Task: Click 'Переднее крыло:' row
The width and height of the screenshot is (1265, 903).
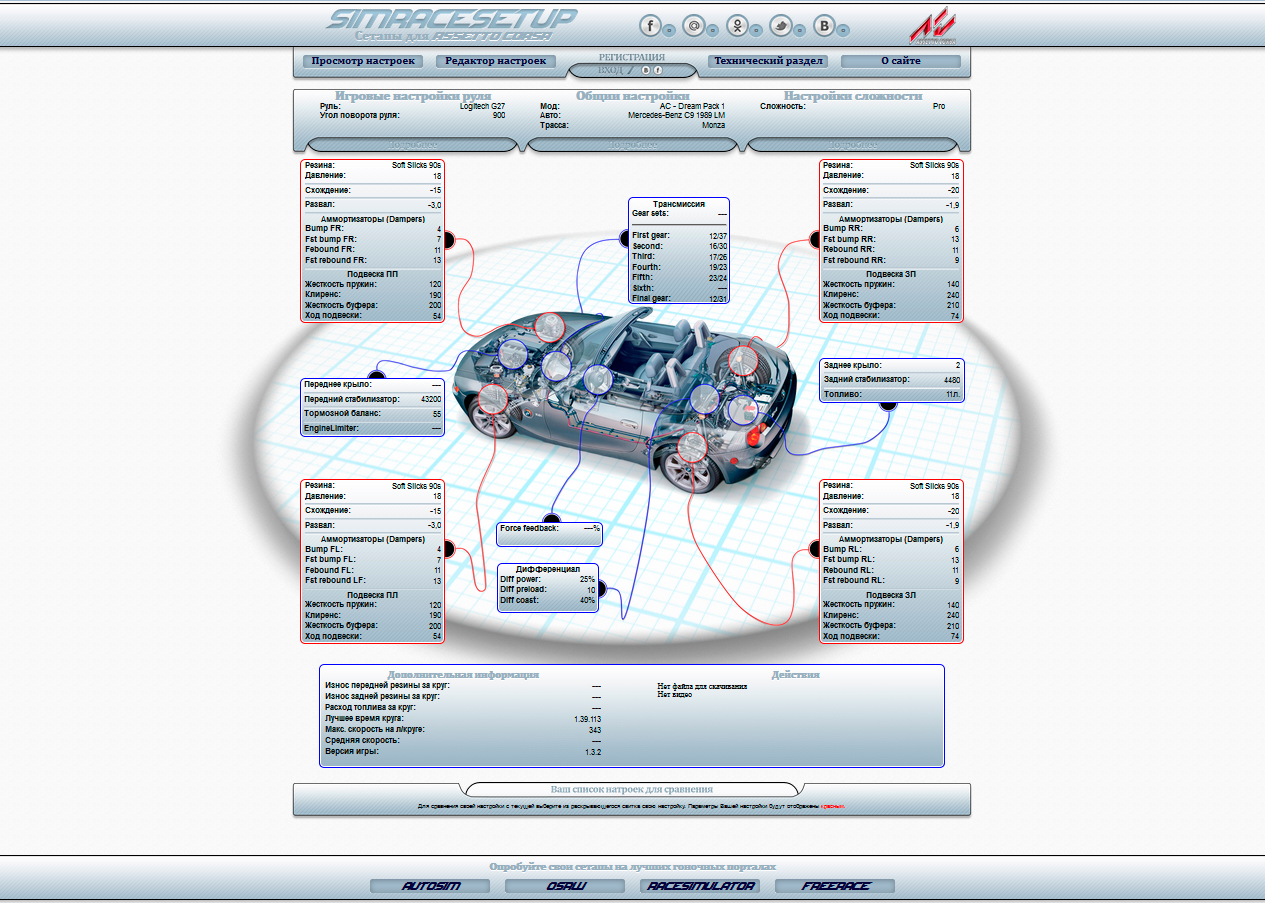Action: pyautogui.click(x=373, y=384)
